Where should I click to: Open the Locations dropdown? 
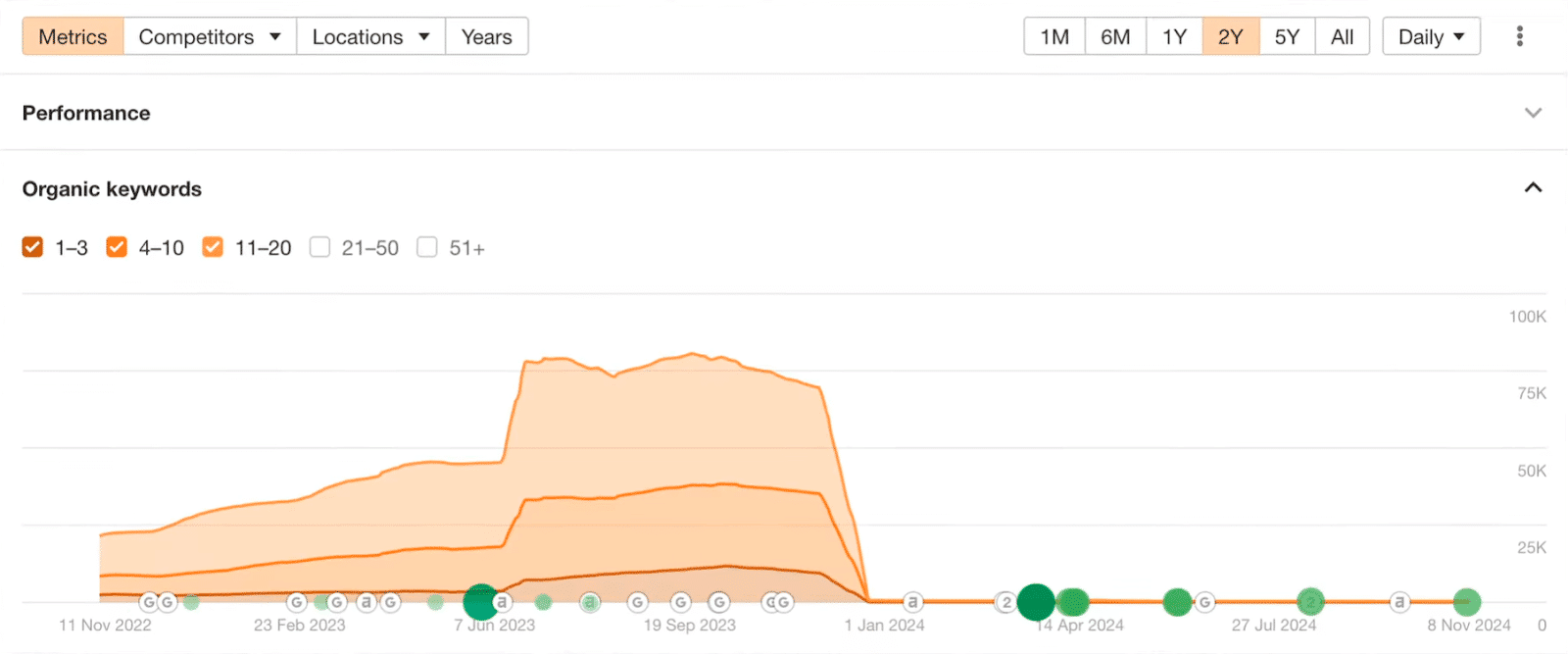pos(370,37)
